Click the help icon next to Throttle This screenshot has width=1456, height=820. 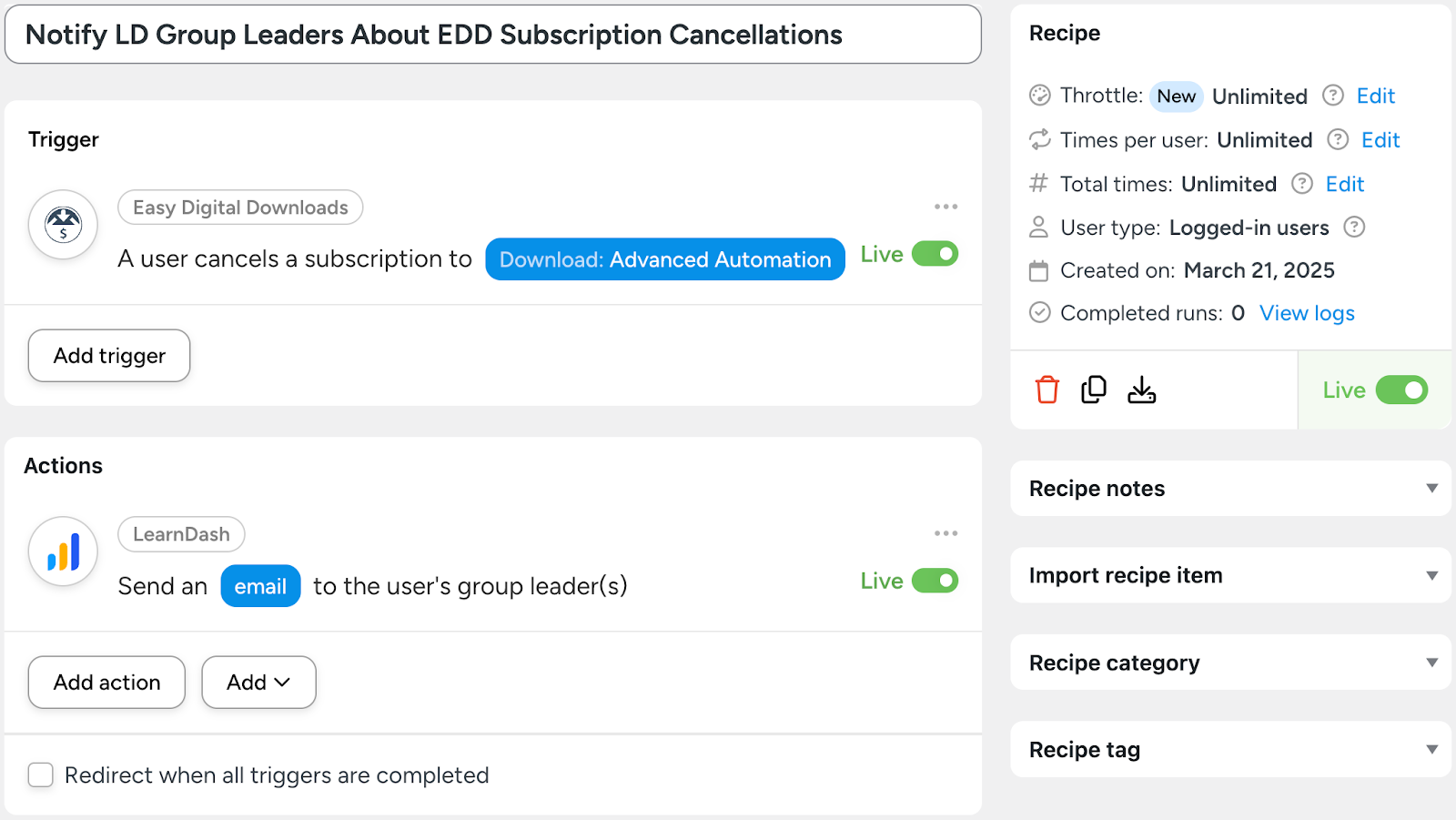(x=1332, y=96)
